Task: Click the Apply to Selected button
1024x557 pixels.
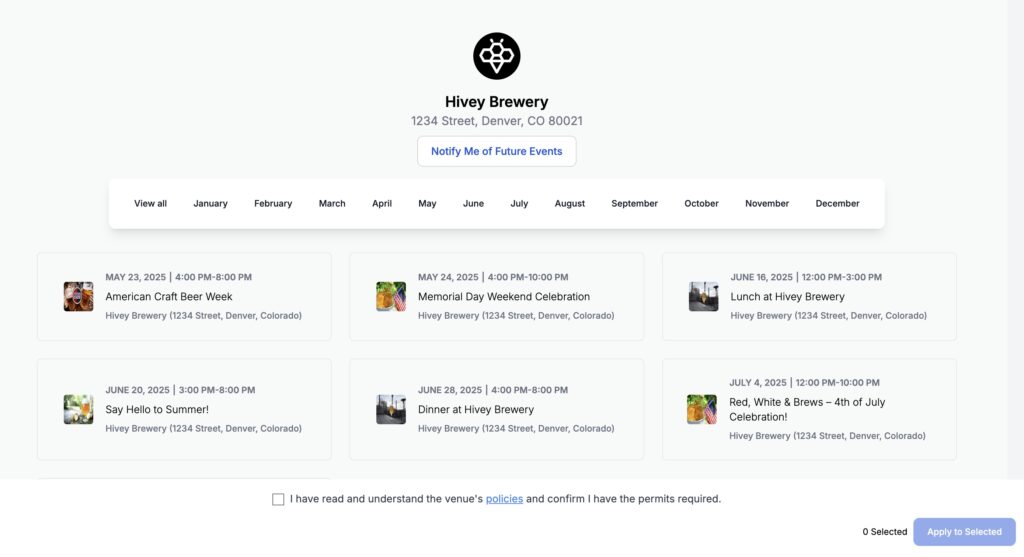Action: point(964,532)
